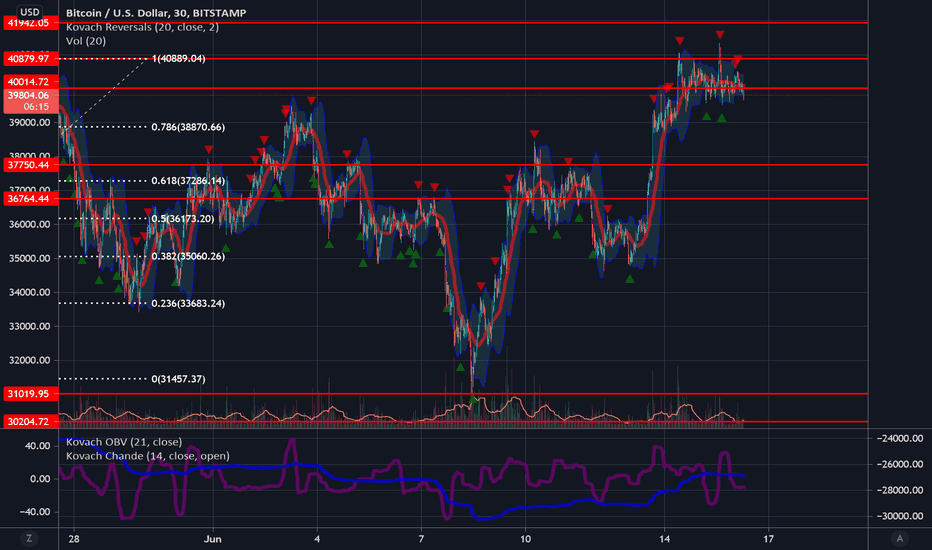Screen dimensions: 932x550
Task: Click the 4 date label on time axis
Action: [317, 539]
